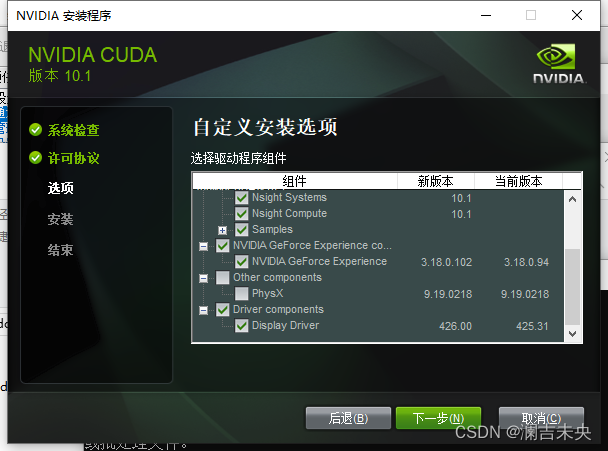Click PhysX new version value 9.19.0218
This screenshot has width=608, height=451.
tap(448, 294)
